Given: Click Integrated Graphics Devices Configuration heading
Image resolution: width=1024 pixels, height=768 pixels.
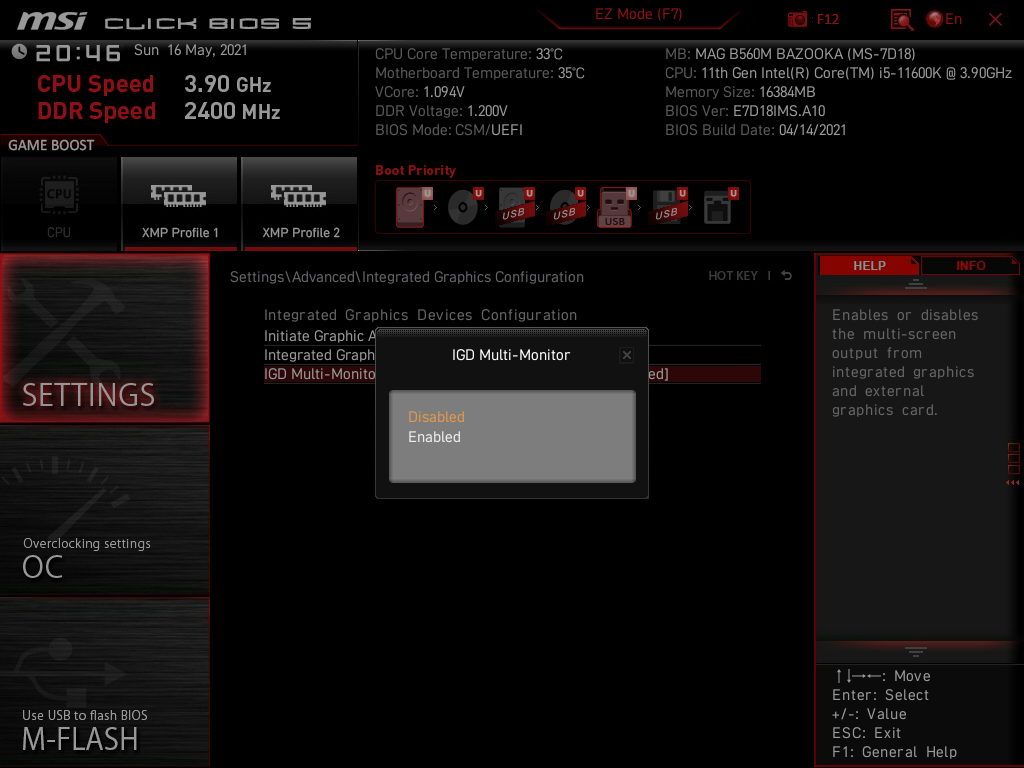Looking at the screenshot, I should pos(420,315).
